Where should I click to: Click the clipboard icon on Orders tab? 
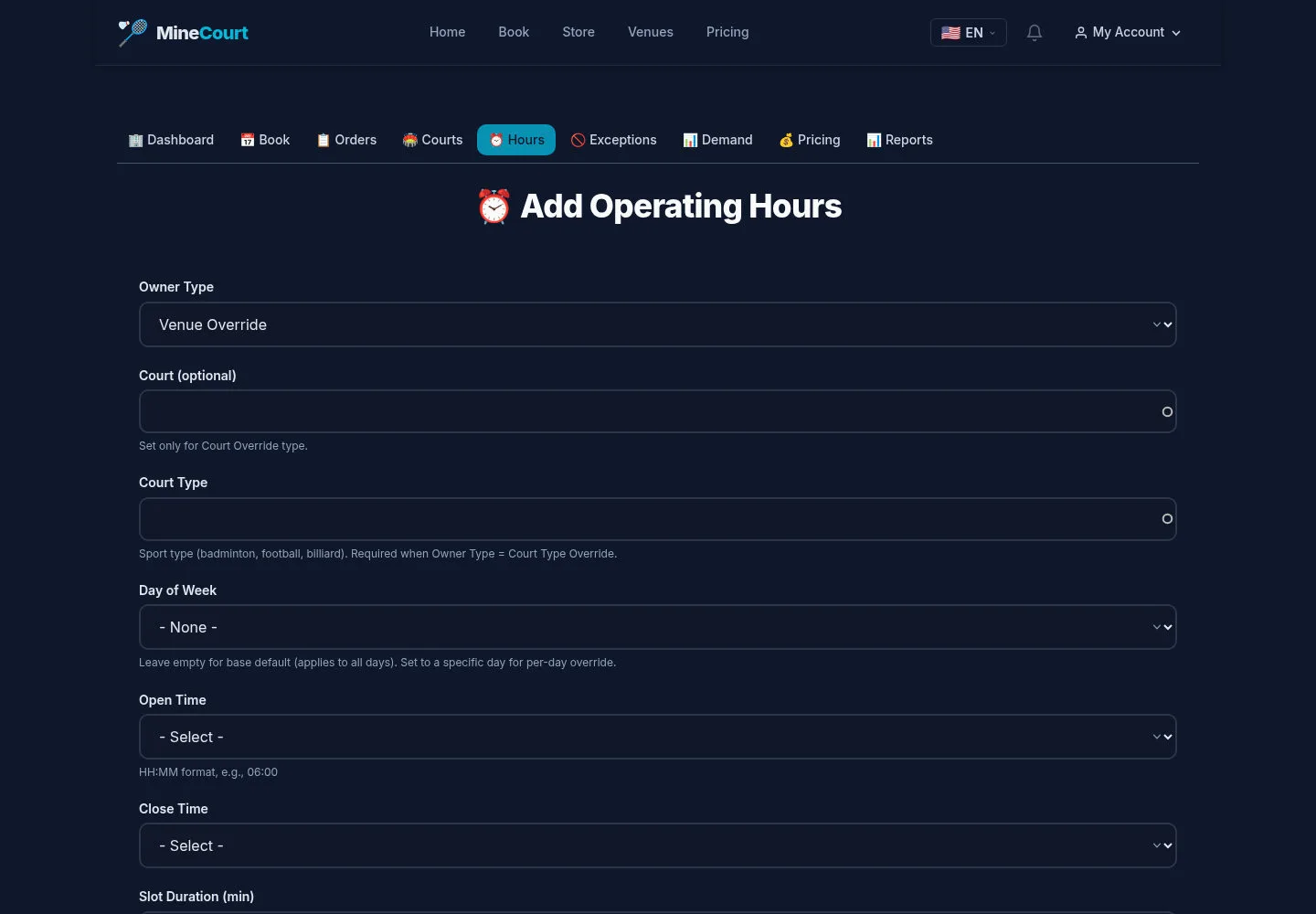pyautogui.click(x=324, y=140)
